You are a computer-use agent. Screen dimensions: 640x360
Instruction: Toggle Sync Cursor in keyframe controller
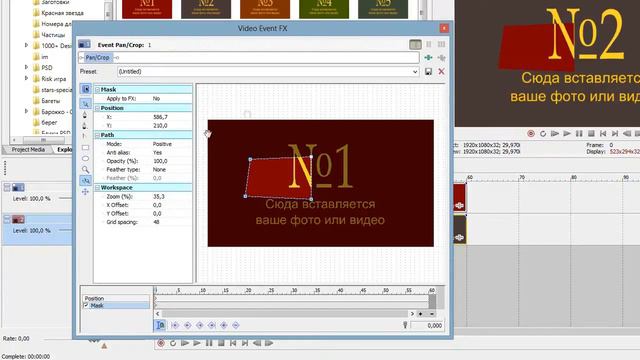click(160, 325)
